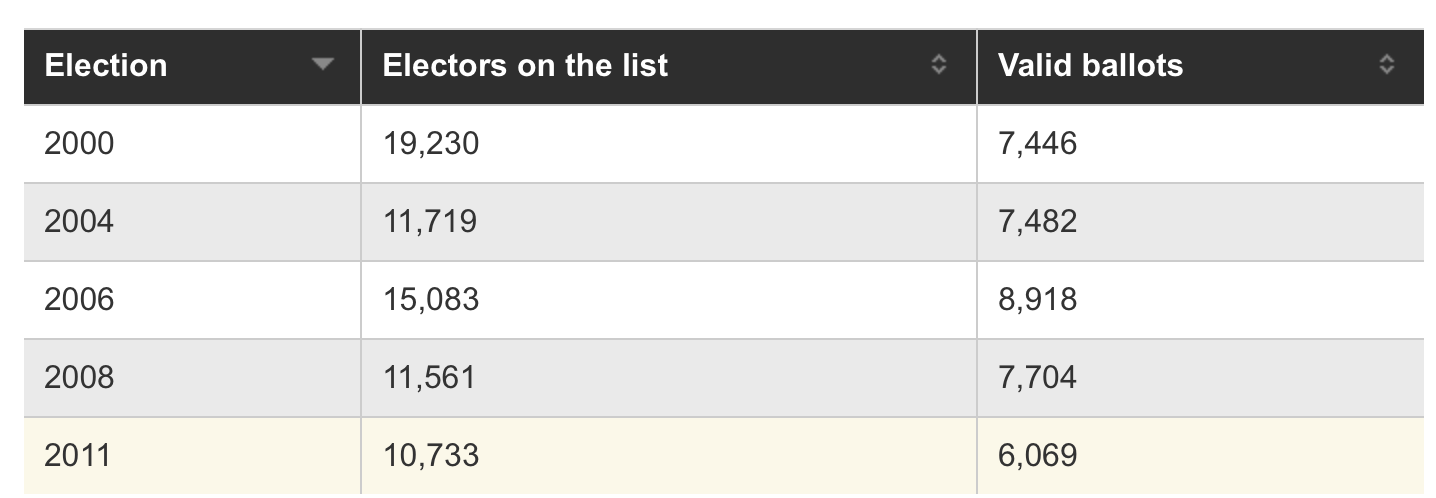Screen dimensions: 1436x498
Task: Click the Valid ballots column header
Action: [x=1090, y=66]
